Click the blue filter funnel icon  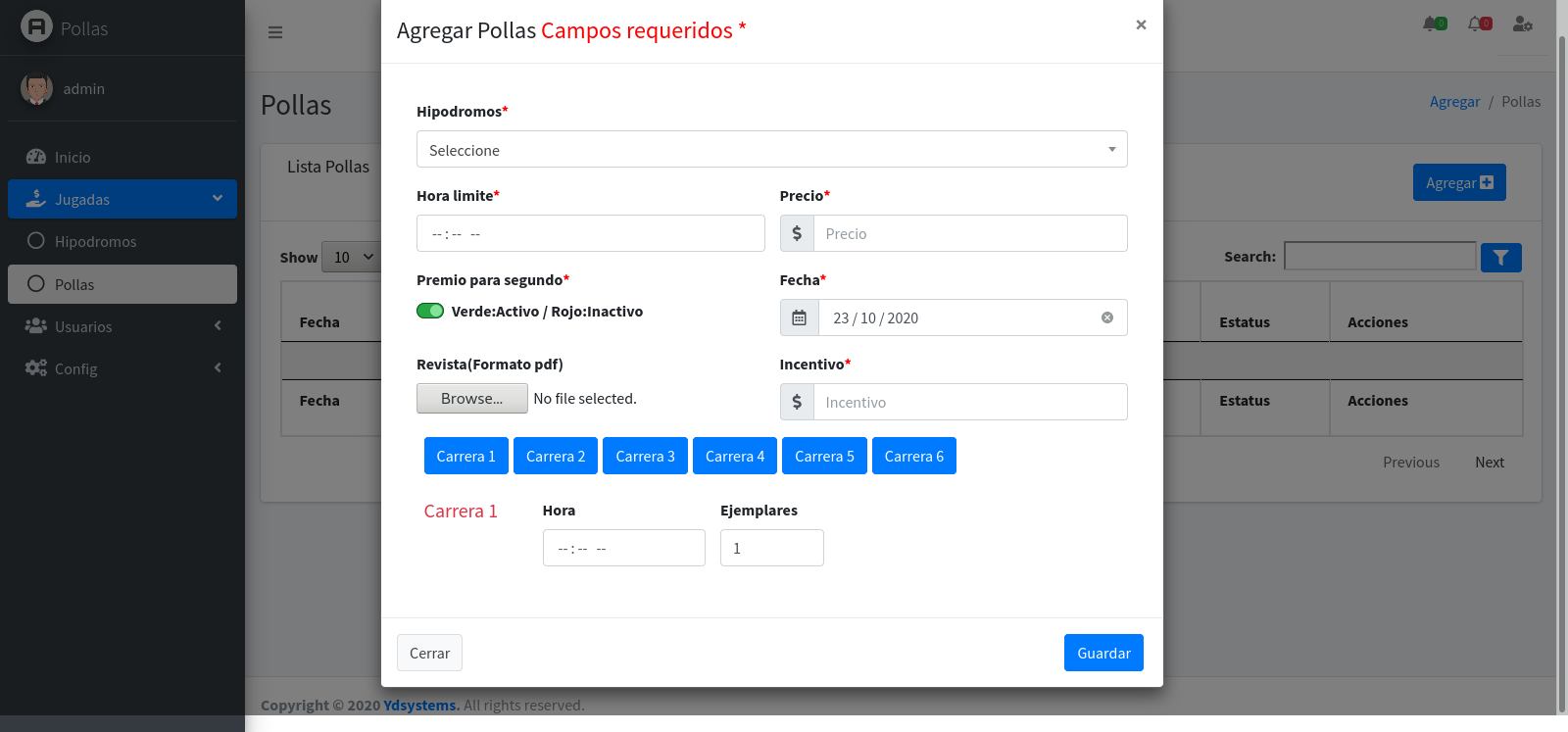(x=1500, y=258)
